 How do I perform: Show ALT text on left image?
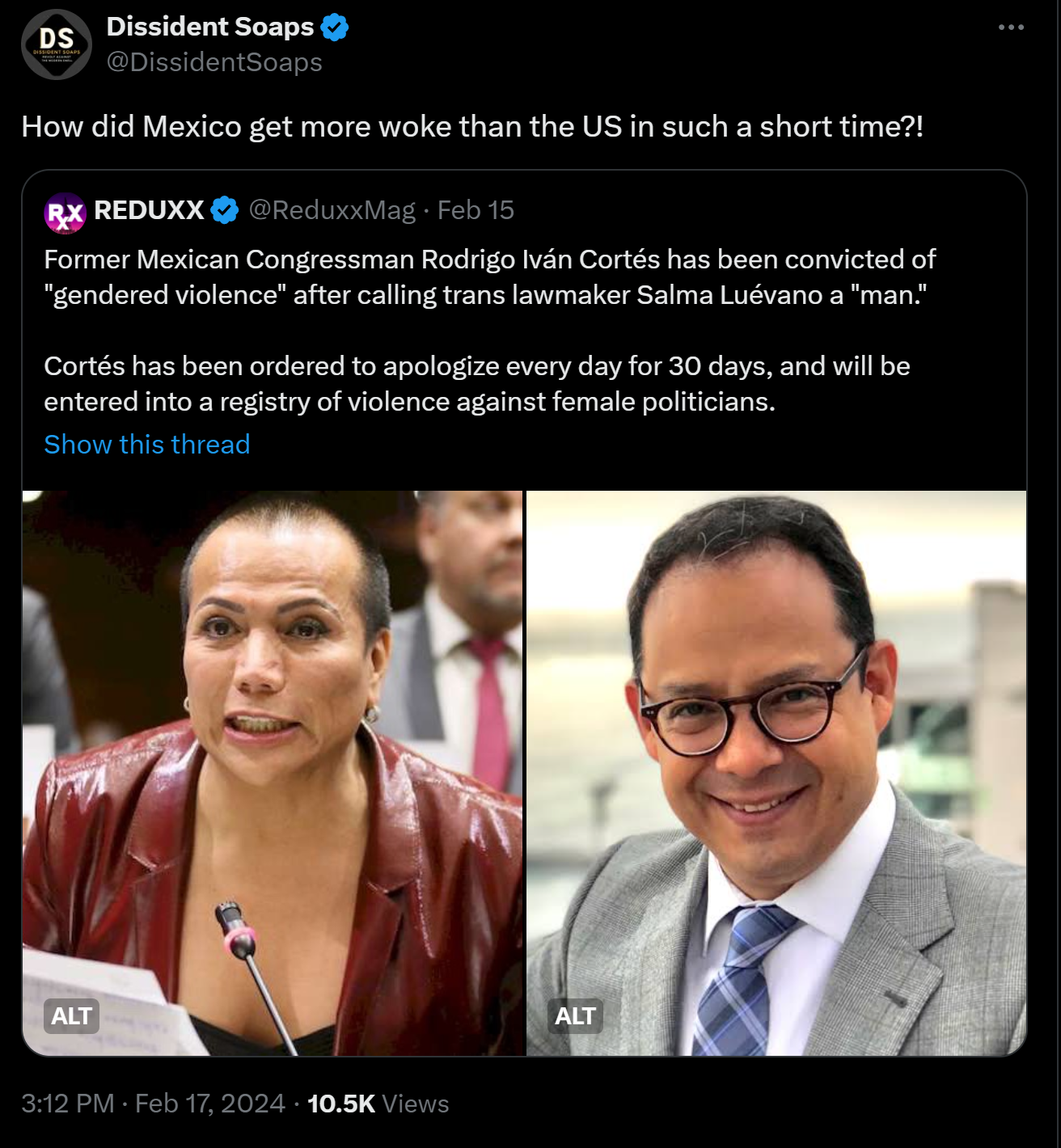point(71,1016)
